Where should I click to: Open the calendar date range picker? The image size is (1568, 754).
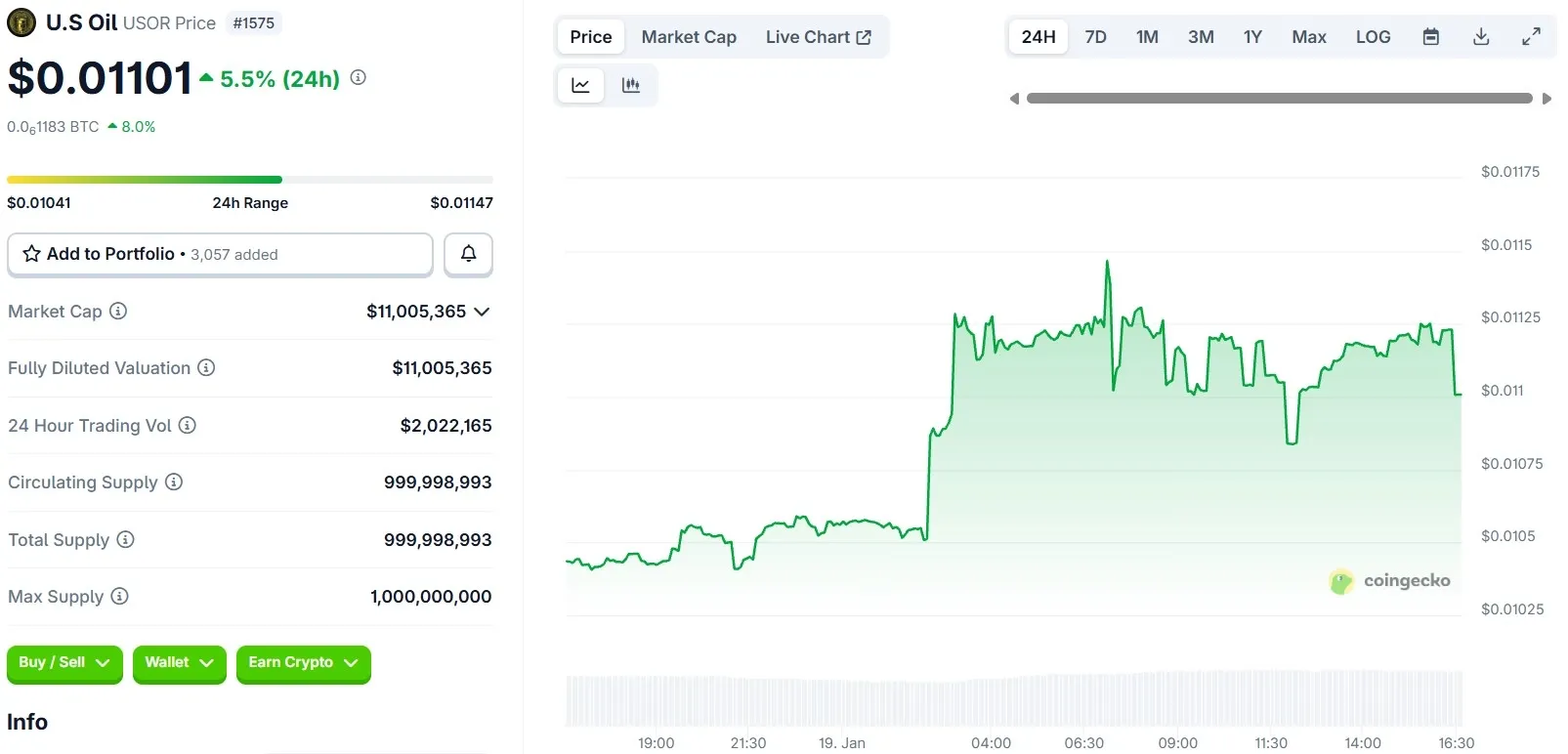[x=1430, y=37]
